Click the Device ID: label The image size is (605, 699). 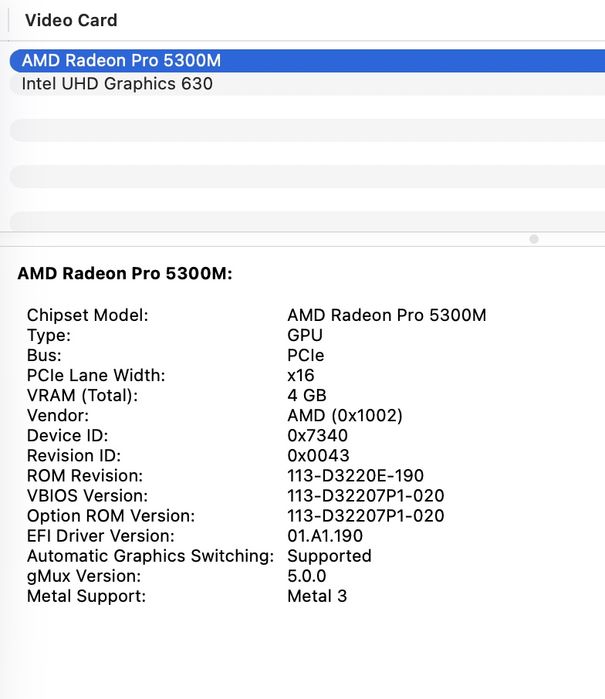coord(67,436)
